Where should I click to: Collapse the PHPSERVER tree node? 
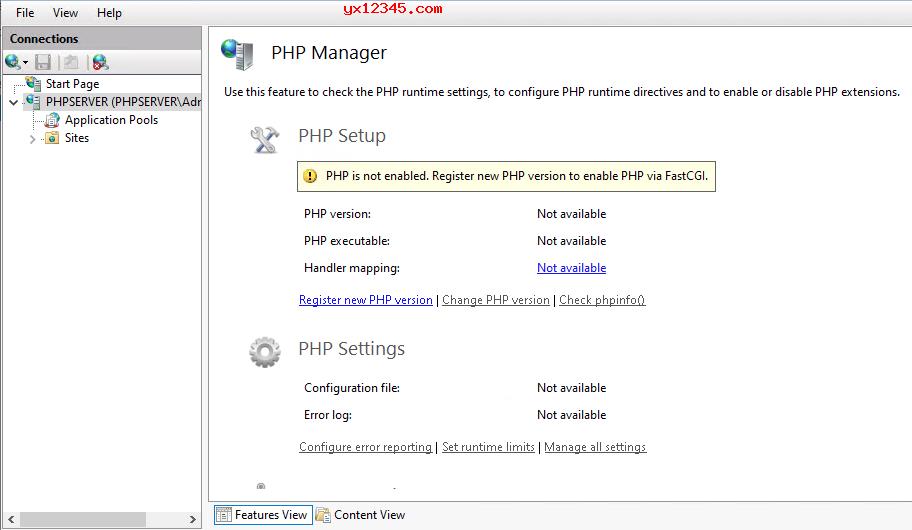pos(13,102)
